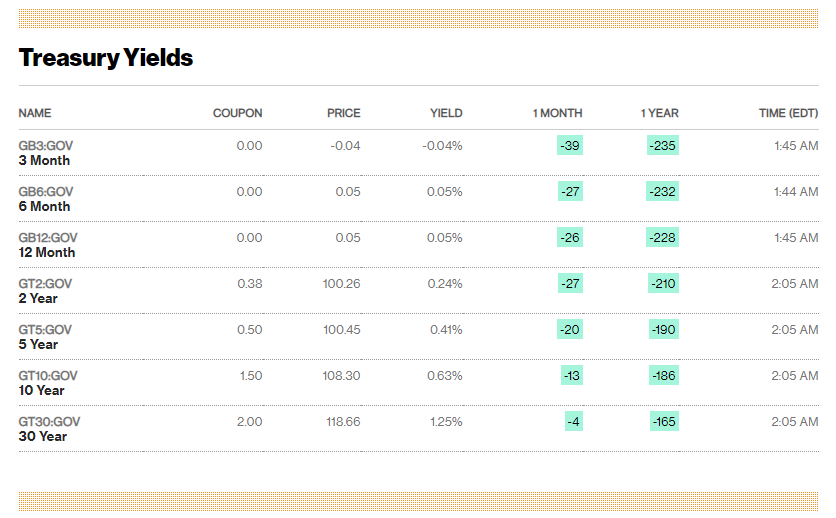Image resolution: width=836 pixels, height=518 pixels.
Task: Click the TIME (EDT) column header
Action: (x=789, y=113)
